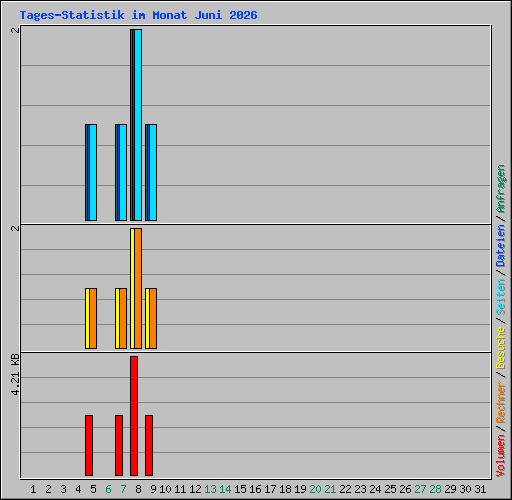Click the cyan bar for day 5
This screenshot has width=512, height=500.
coord(93,172)
